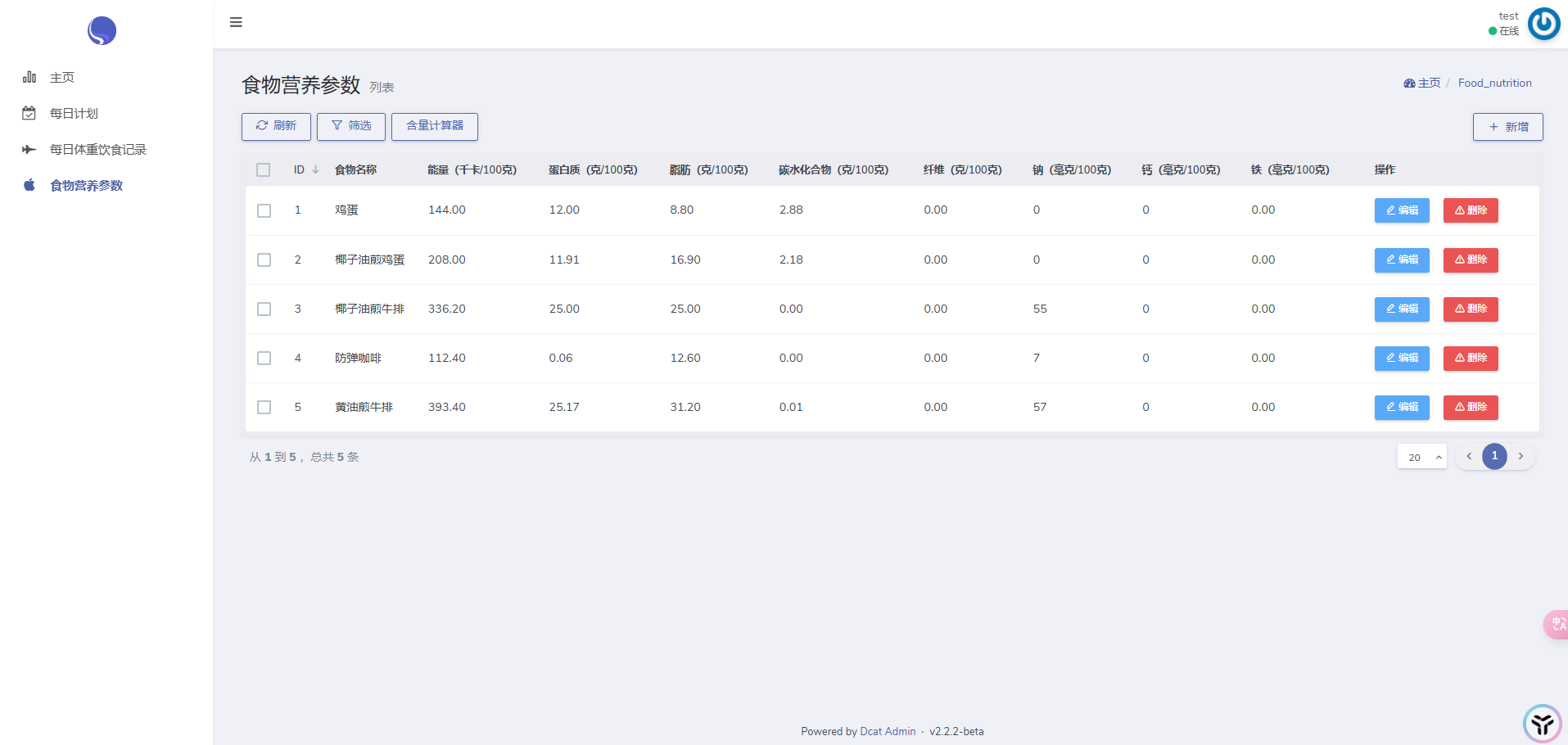Open the test user avatar menu
Viewport: 1568px width, 745px height.
tap(1543, 24)
